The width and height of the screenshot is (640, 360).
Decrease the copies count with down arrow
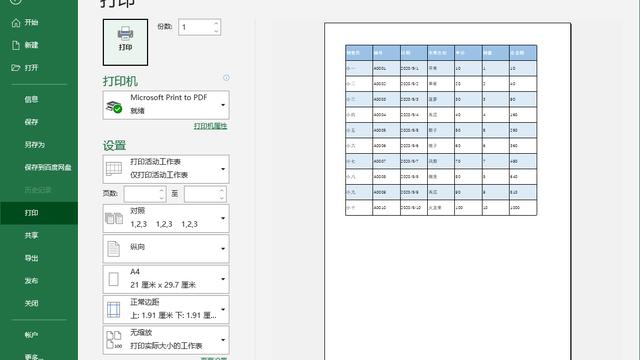coord(216,31)
